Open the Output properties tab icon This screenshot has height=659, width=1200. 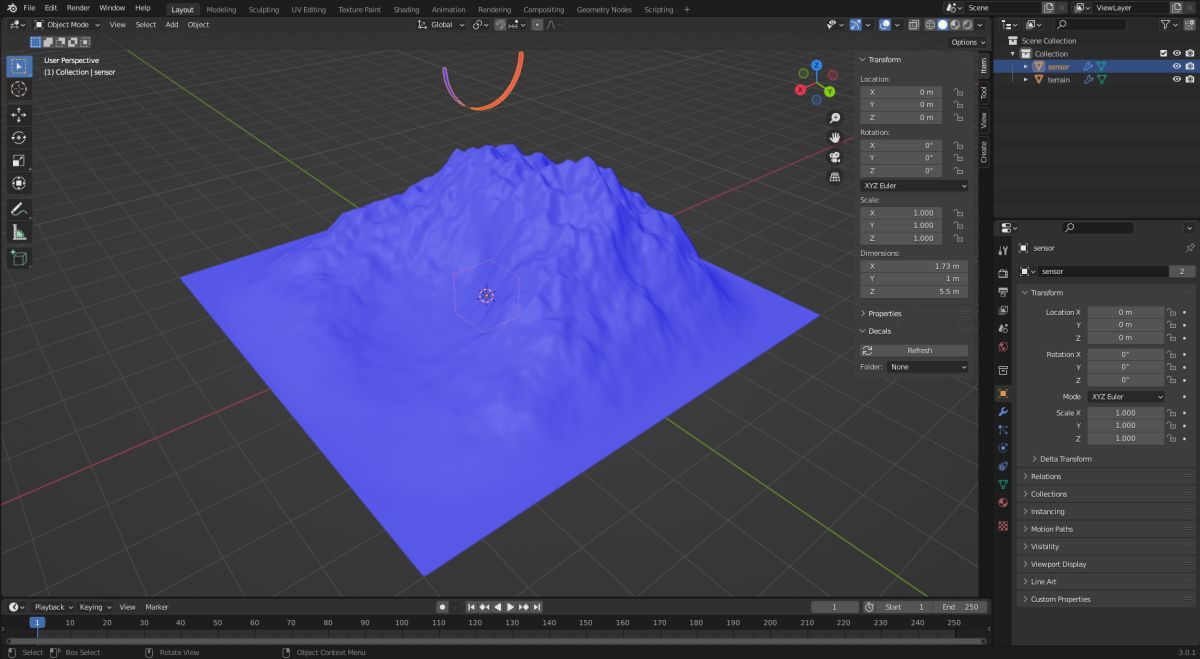click(1003, 292)
